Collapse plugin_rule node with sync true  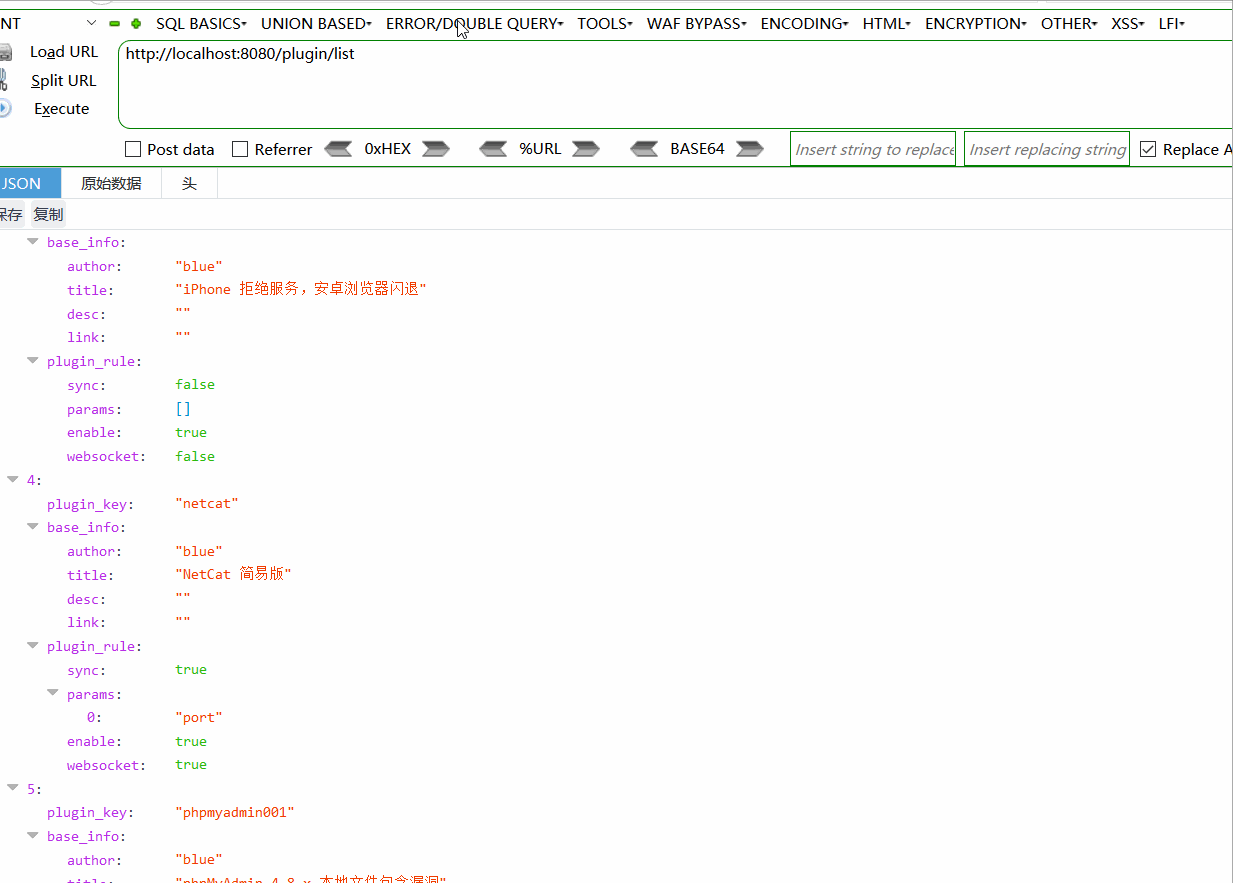34,646
